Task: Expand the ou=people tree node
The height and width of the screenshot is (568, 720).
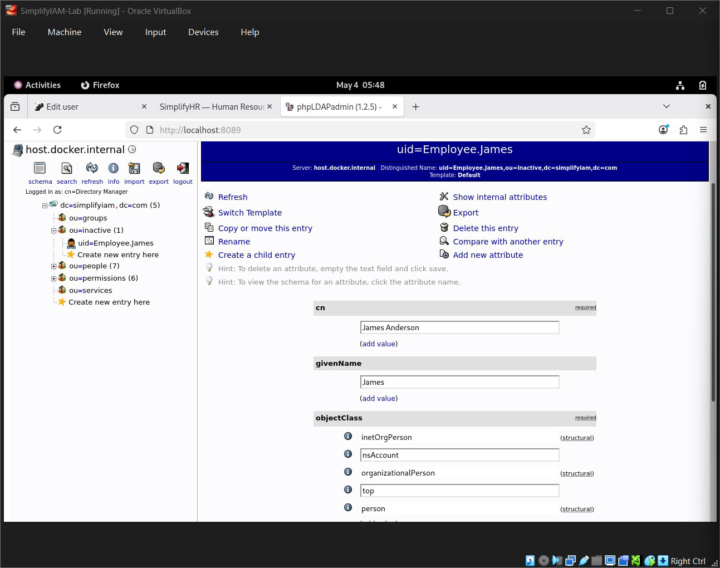Action: point(53,266)
